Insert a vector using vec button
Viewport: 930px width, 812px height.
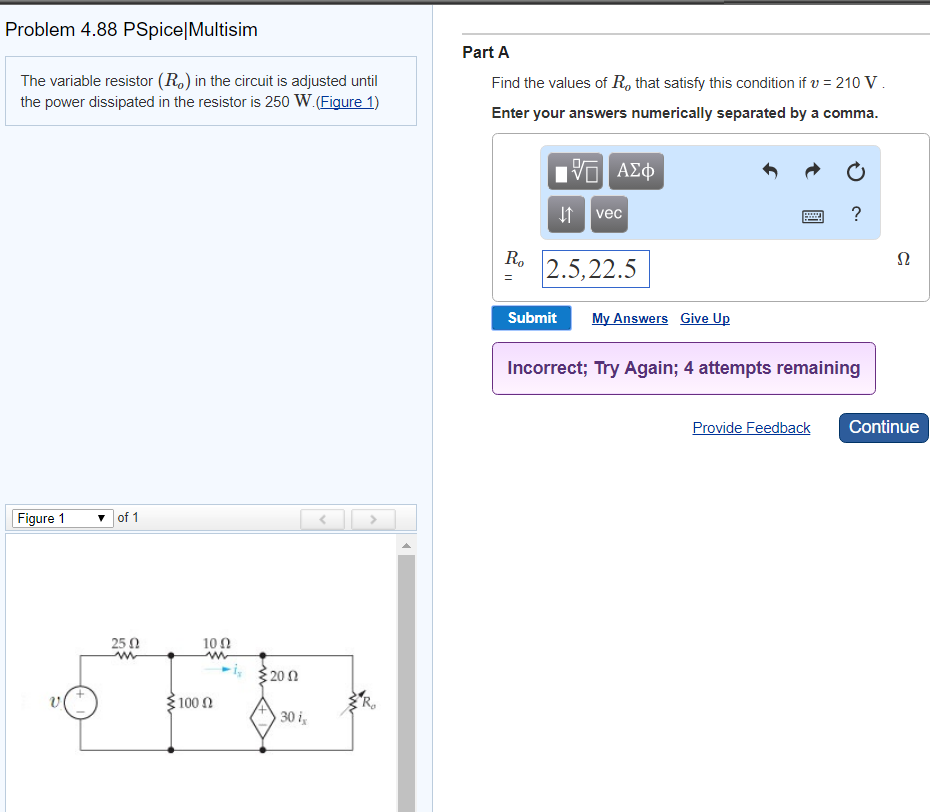[608, 213]
